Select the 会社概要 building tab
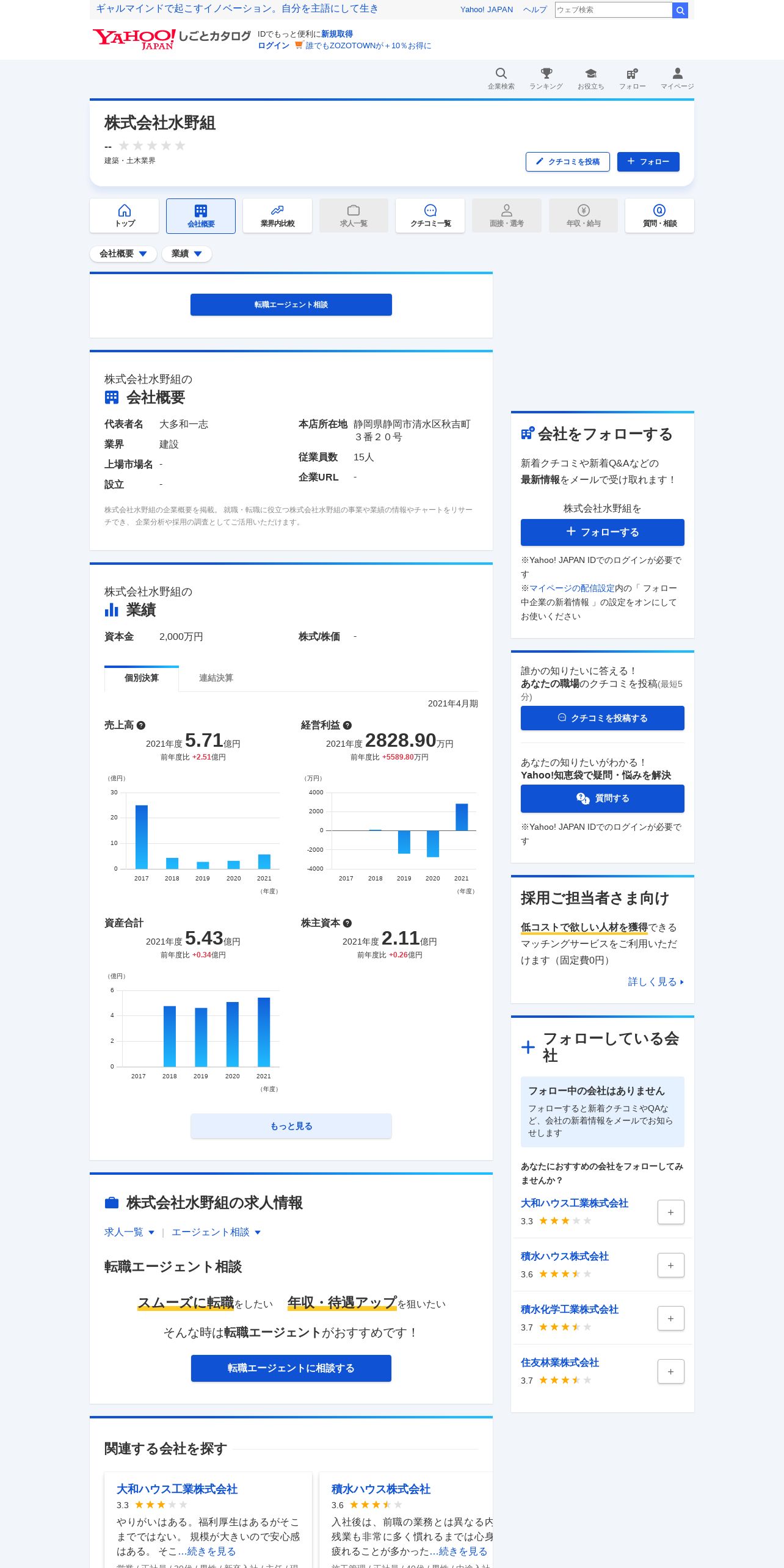This screenshot has width=784, height=1568. pos(201,216)
